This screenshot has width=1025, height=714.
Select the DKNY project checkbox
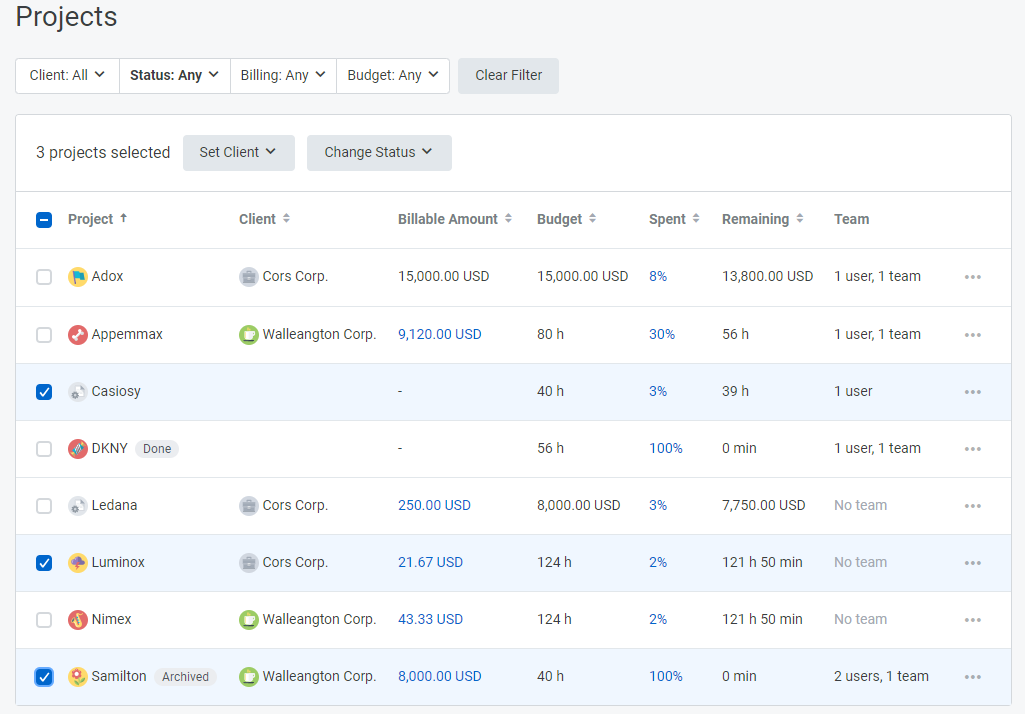pos(44,449)
